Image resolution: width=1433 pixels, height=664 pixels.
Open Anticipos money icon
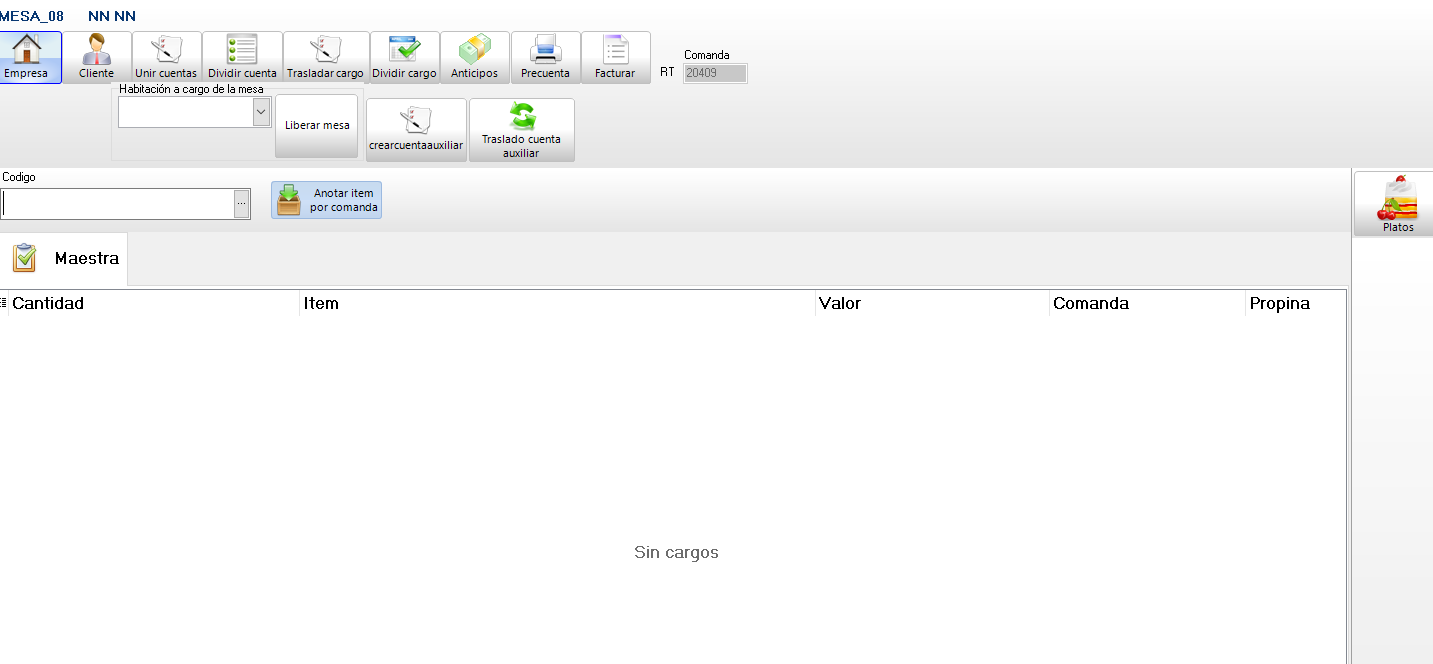(x=474, y=50)
